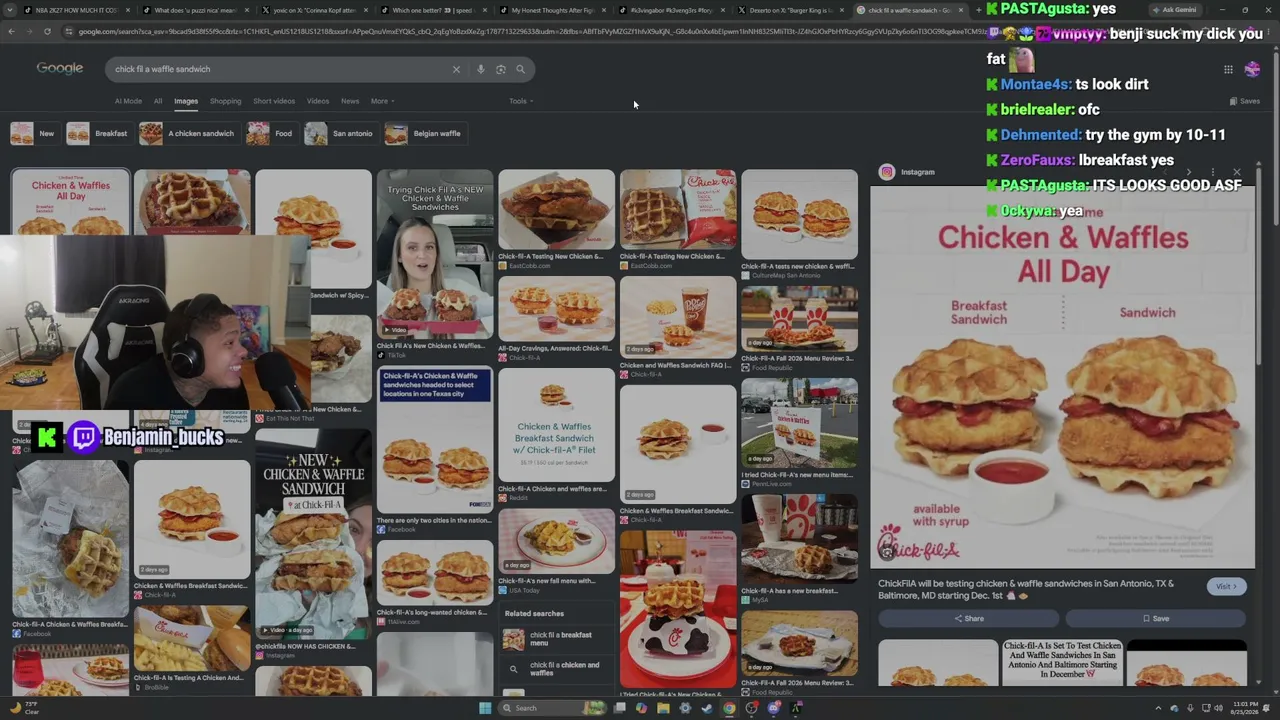Open the Windows Start menu
1280x720 pixels.
485,708
